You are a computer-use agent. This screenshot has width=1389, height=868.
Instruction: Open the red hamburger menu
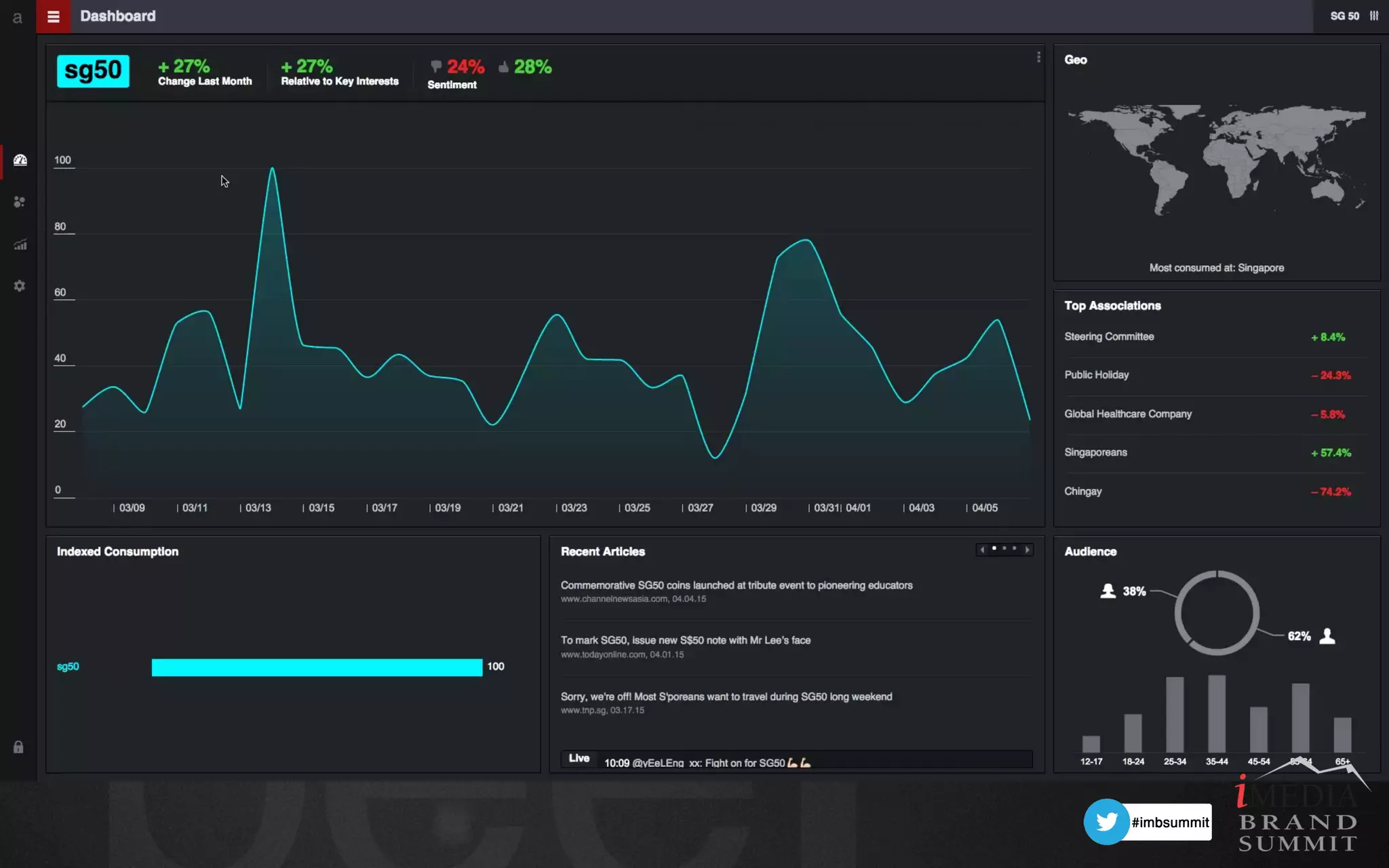[53, 16]
